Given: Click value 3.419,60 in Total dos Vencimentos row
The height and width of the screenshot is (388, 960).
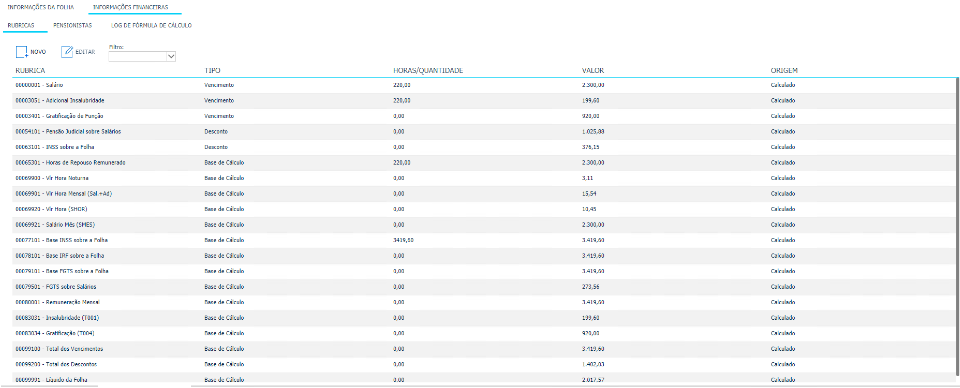Looking at the screenshot, I should click(x=593, y=349).
